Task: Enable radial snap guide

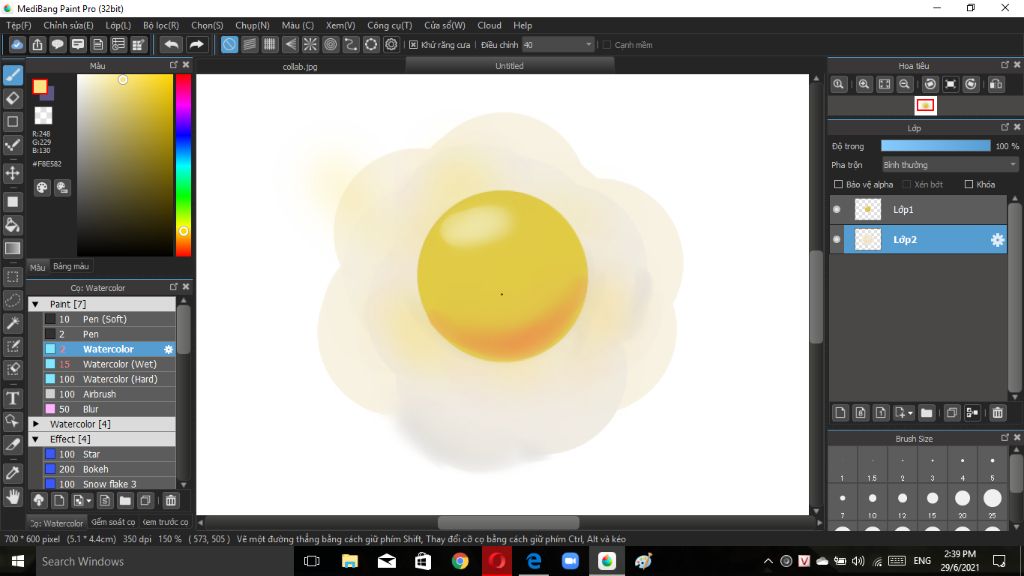Action: 310,44
